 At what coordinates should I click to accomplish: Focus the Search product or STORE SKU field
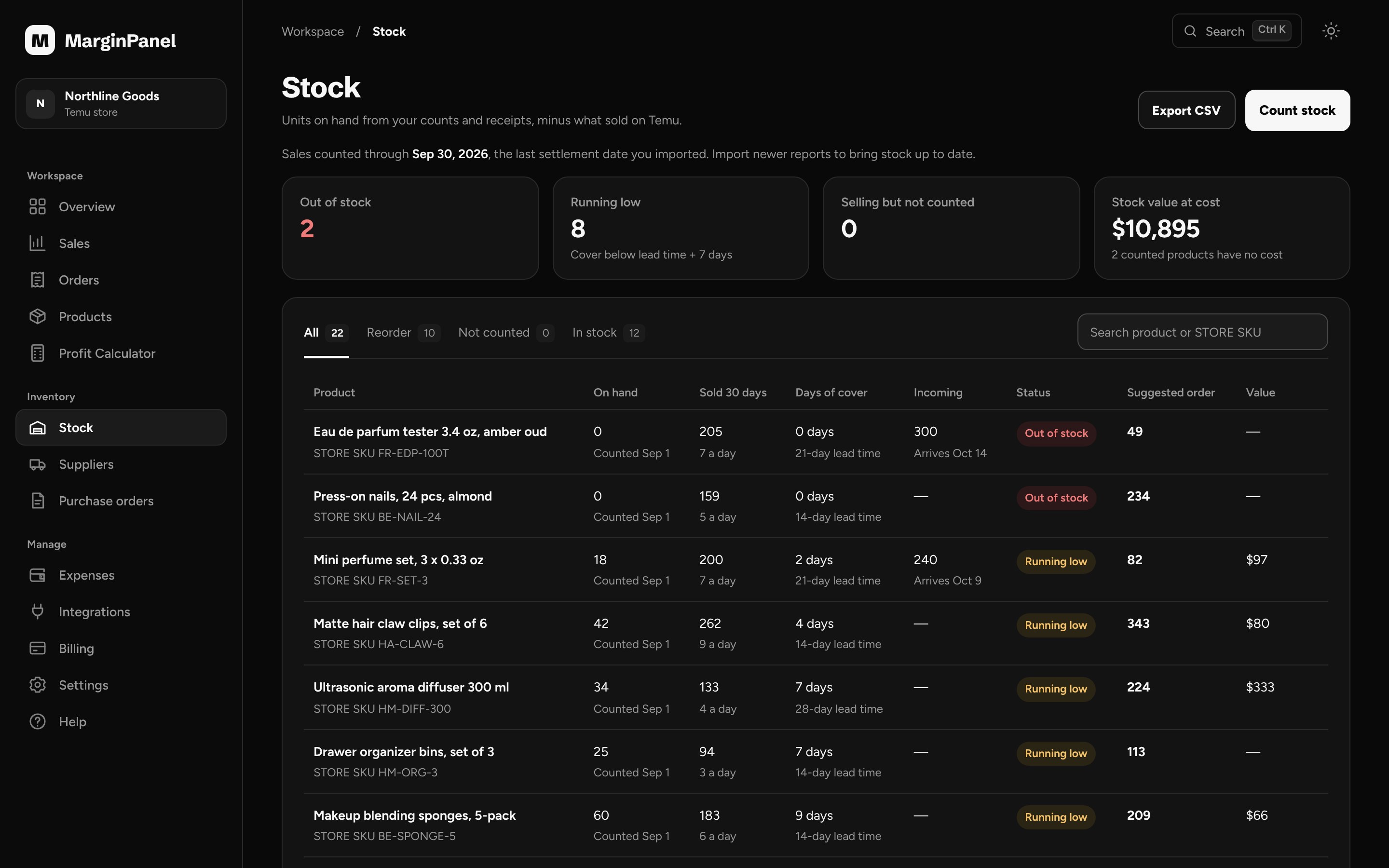pyautogui.click(x=1202, y=332)
